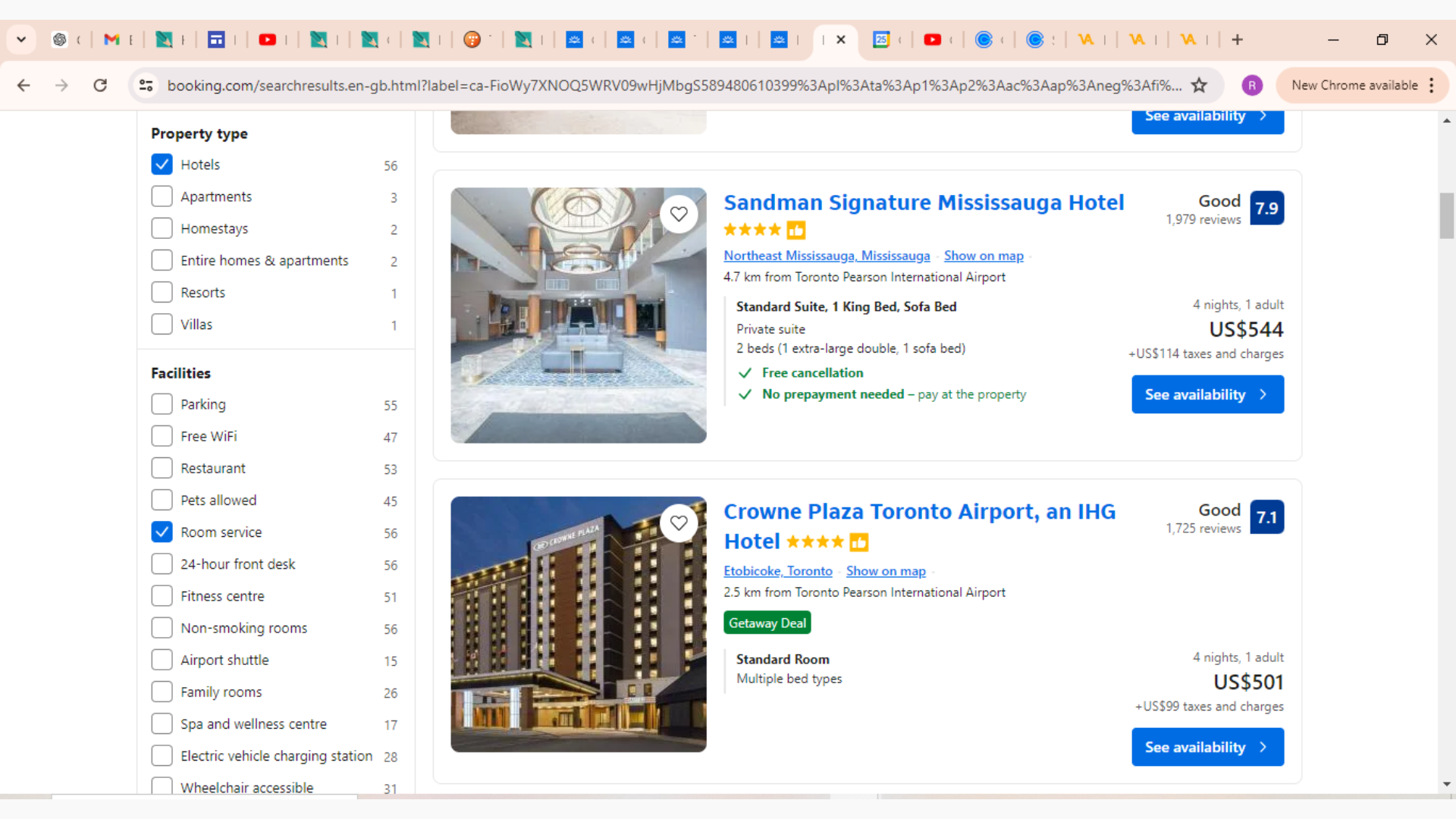Go back to previous page

coord(24,86)
